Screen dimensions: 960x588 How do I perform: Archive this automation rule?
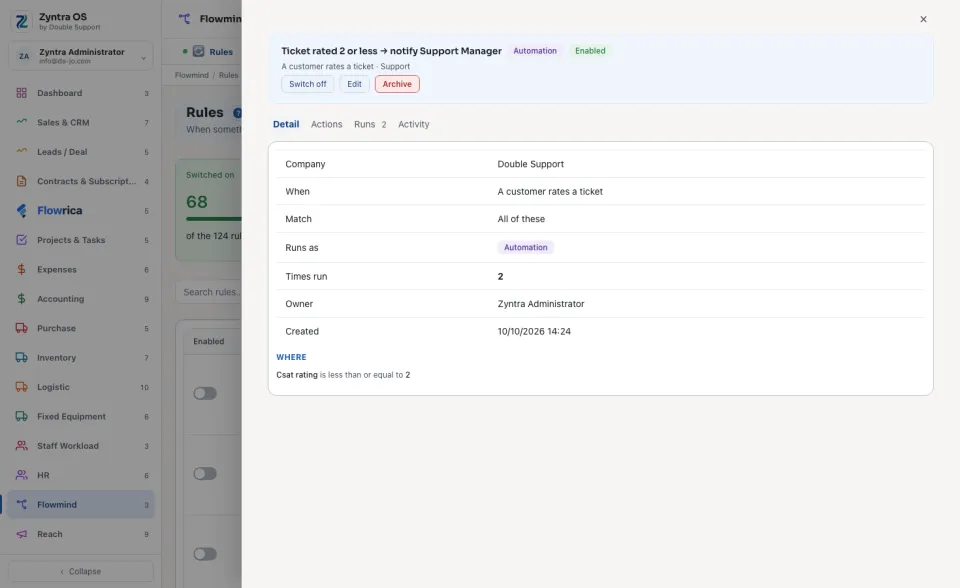[397, 84]
